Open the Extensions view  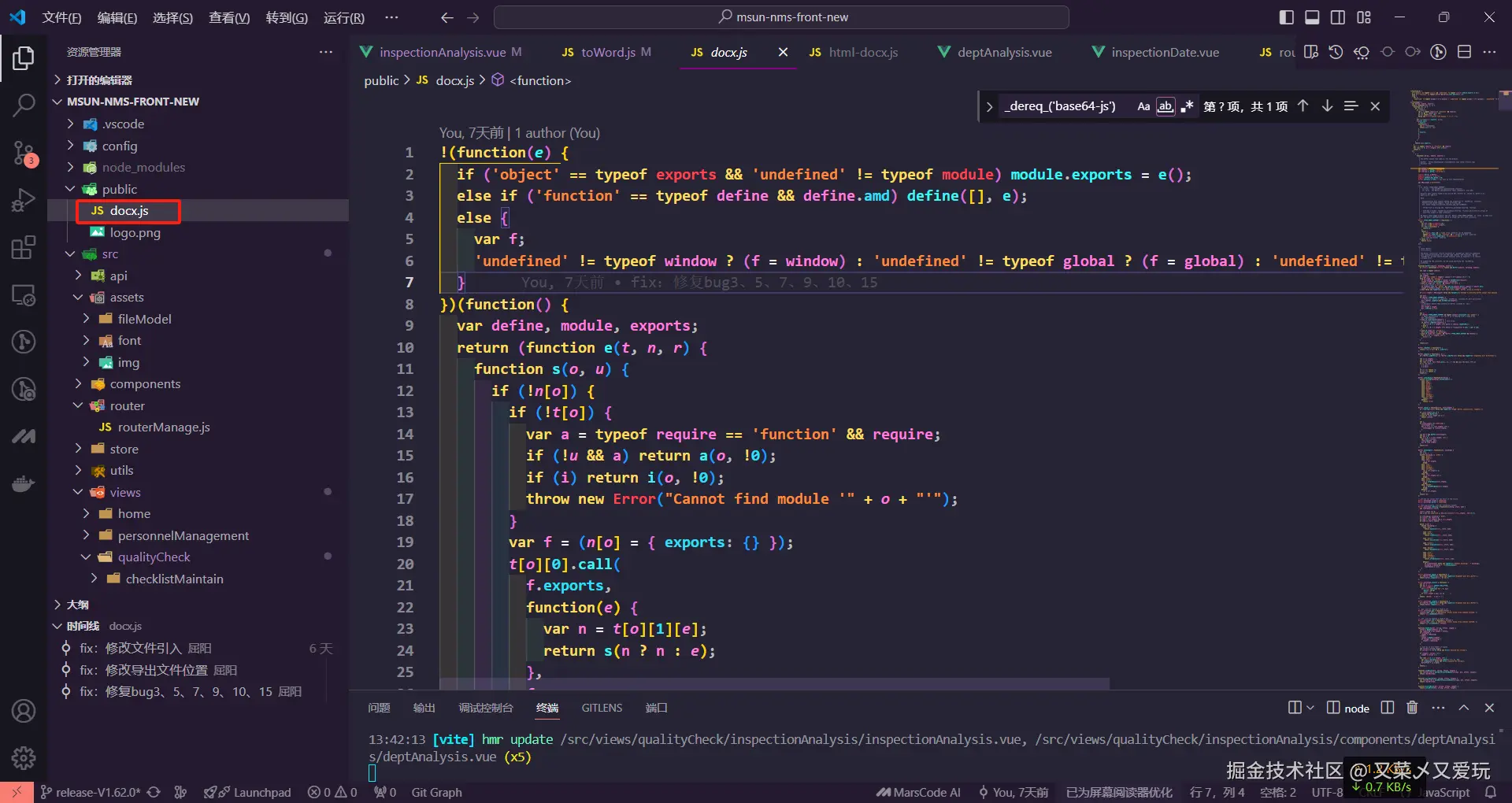(24, 248)
